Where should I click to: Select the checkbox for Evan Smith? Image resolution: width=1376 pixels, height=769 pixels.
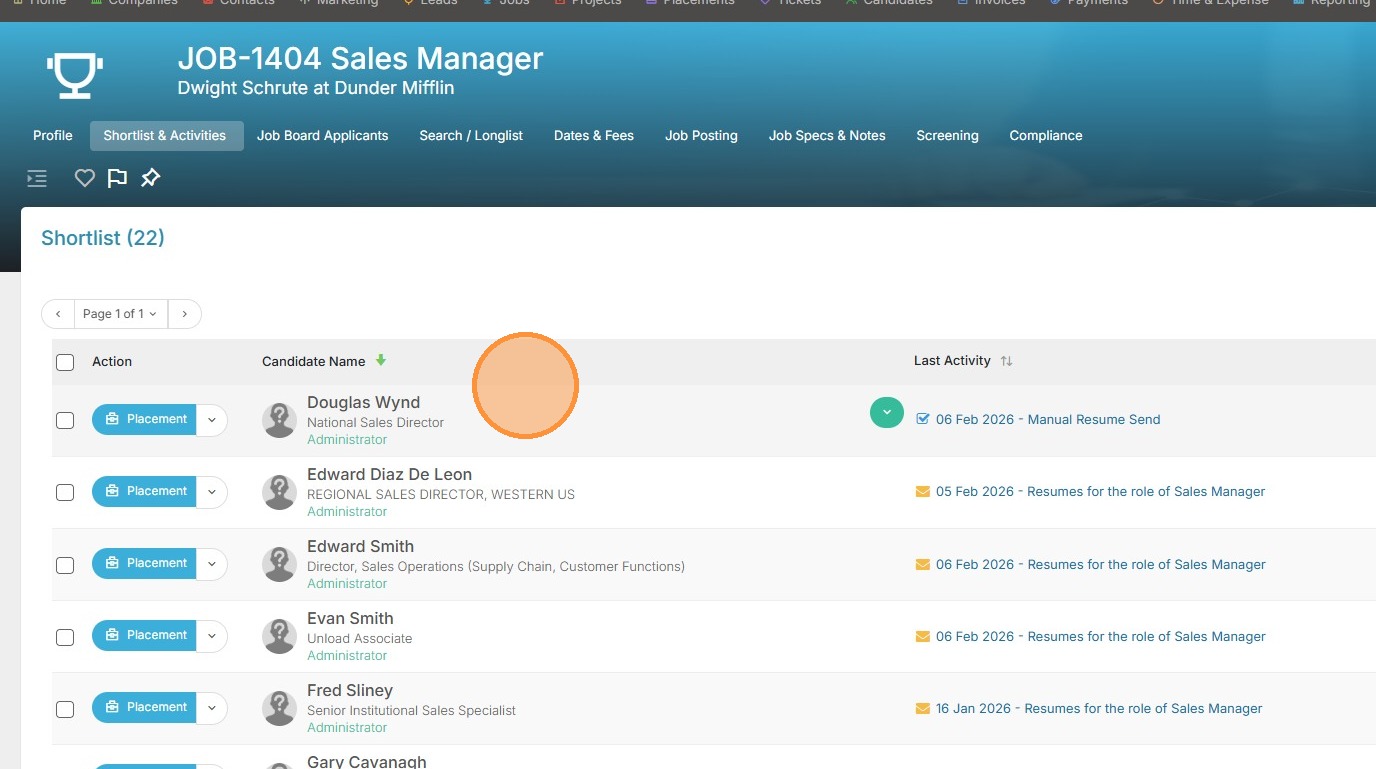point(65,636)
